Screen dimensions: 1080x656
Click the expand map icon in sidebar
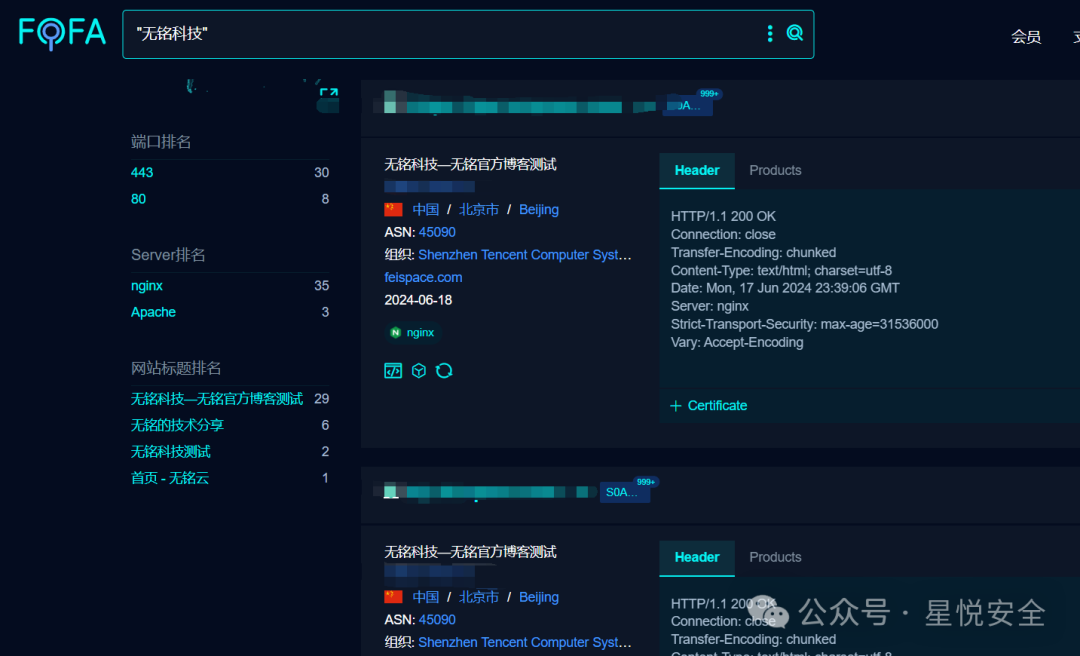[x=329, y=93]
